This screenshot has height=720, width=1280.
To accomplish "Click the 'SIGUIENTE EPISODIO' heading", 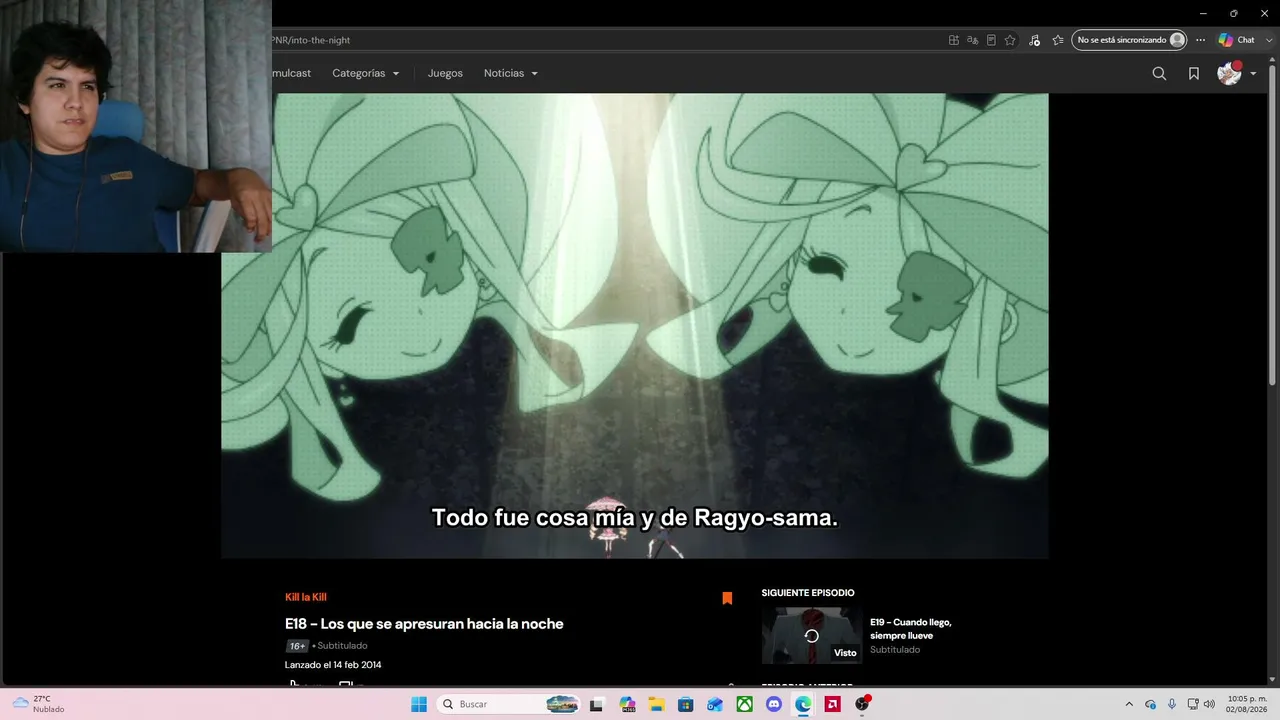I will point(808,593).
